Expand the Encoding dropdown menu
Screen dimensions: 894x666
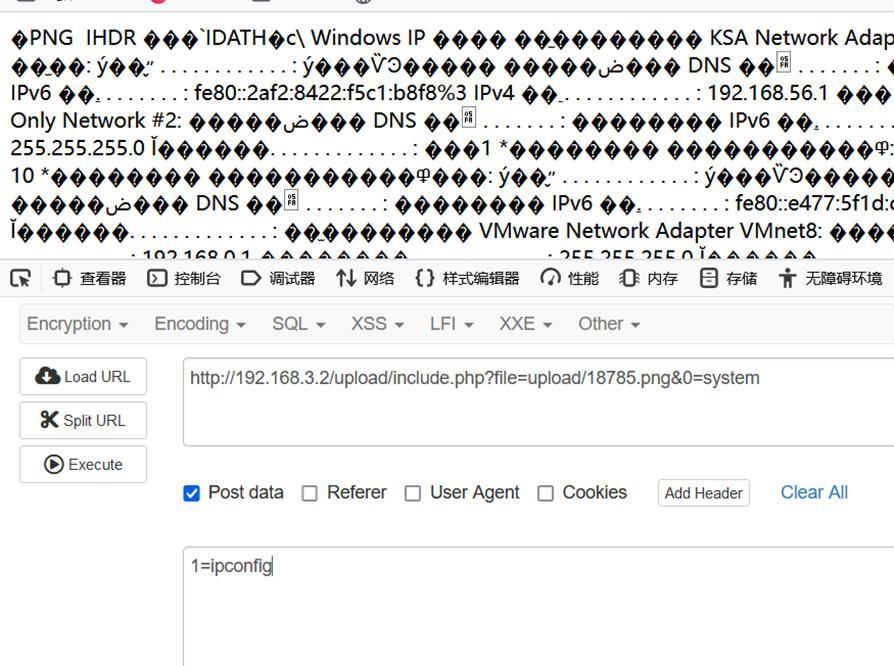coord(200,324)
